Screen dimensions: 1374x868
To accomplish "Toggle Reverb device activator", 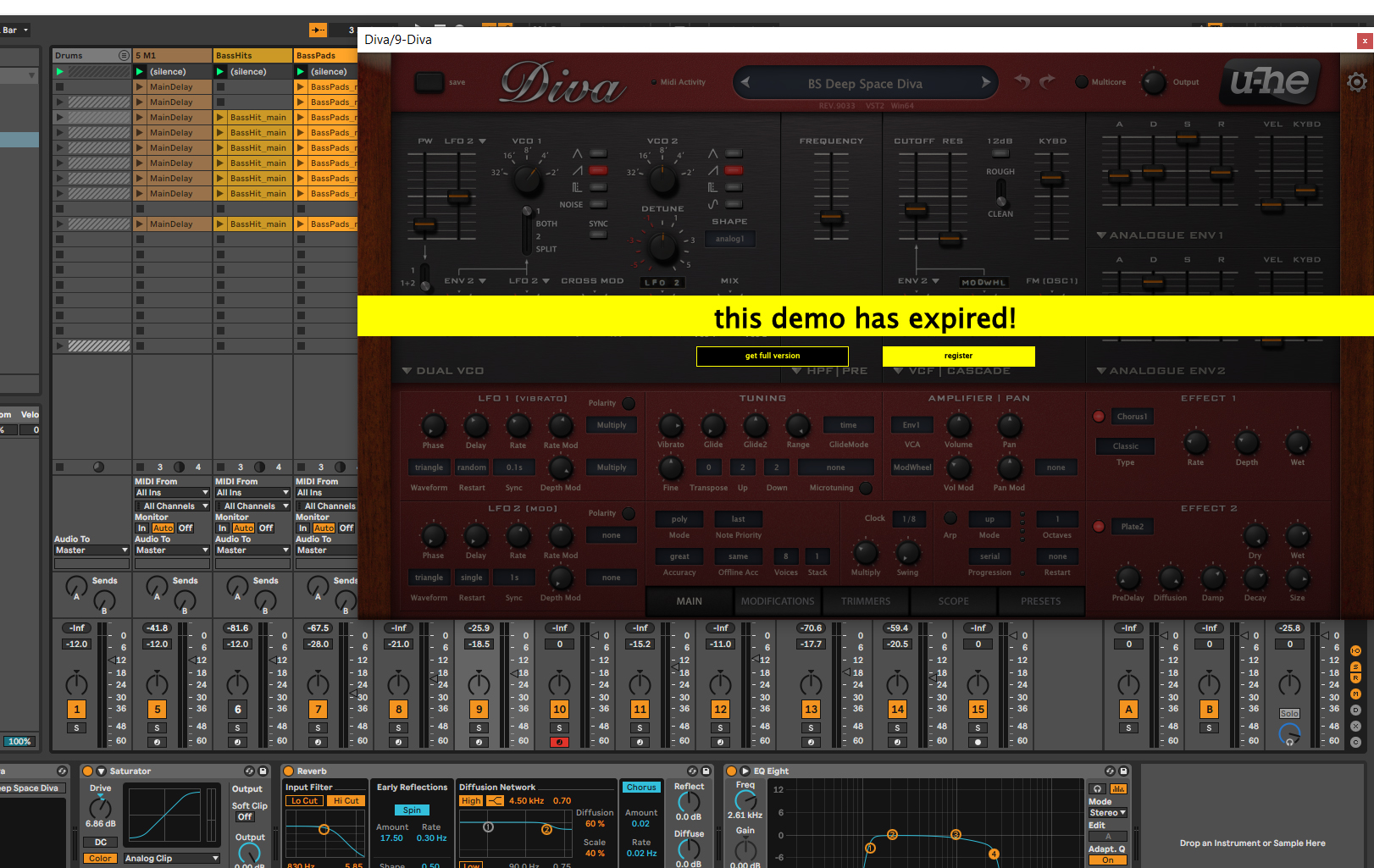I will point(288,771).
